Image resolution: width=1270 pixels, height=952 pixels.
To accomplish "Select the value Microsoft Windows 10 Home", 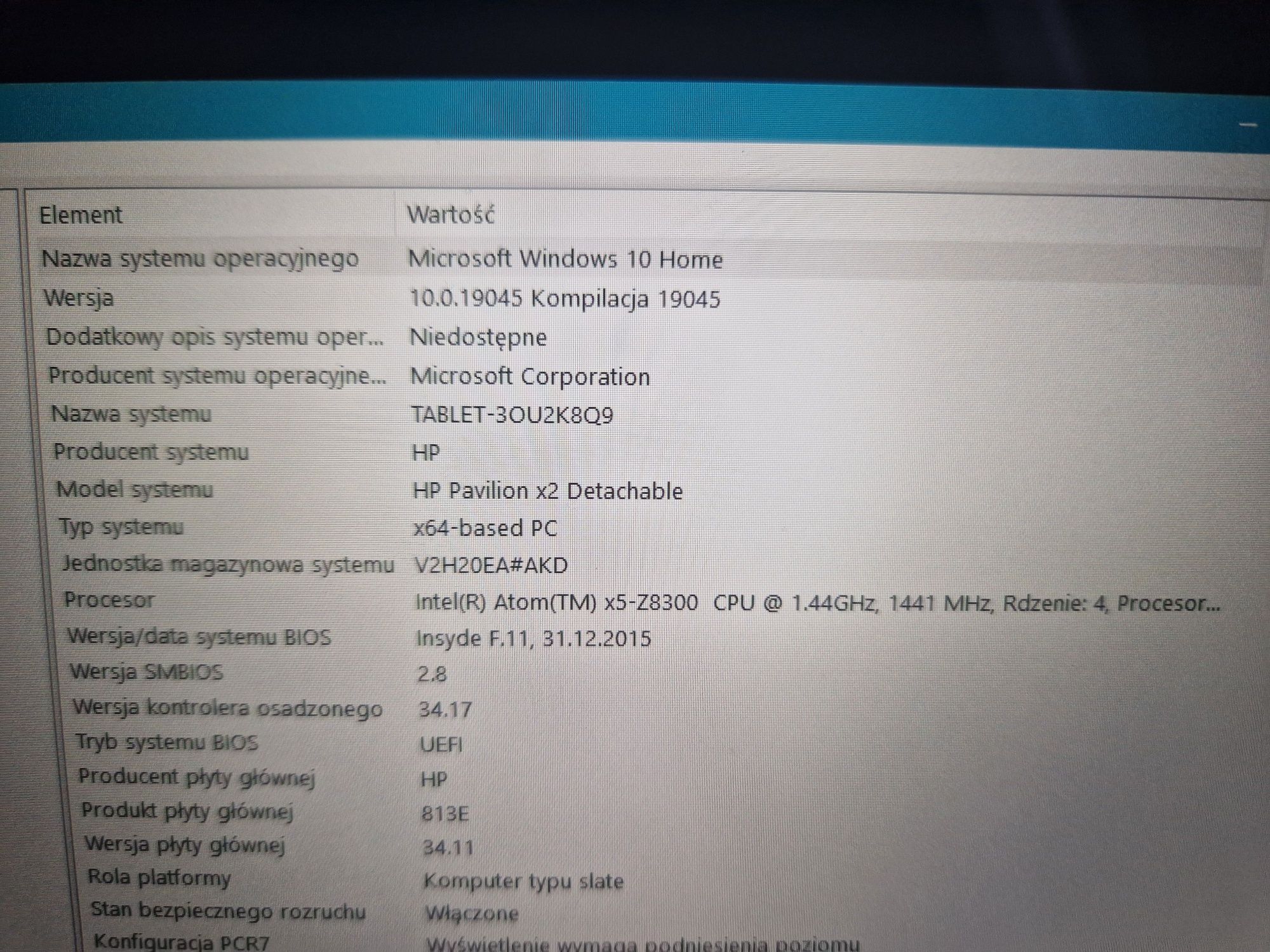I will 565,260.
